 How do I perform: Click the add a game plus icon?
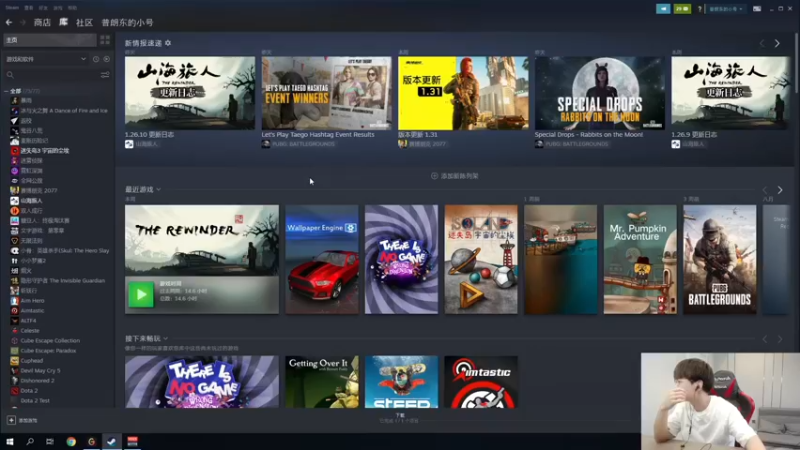[11, 420]
